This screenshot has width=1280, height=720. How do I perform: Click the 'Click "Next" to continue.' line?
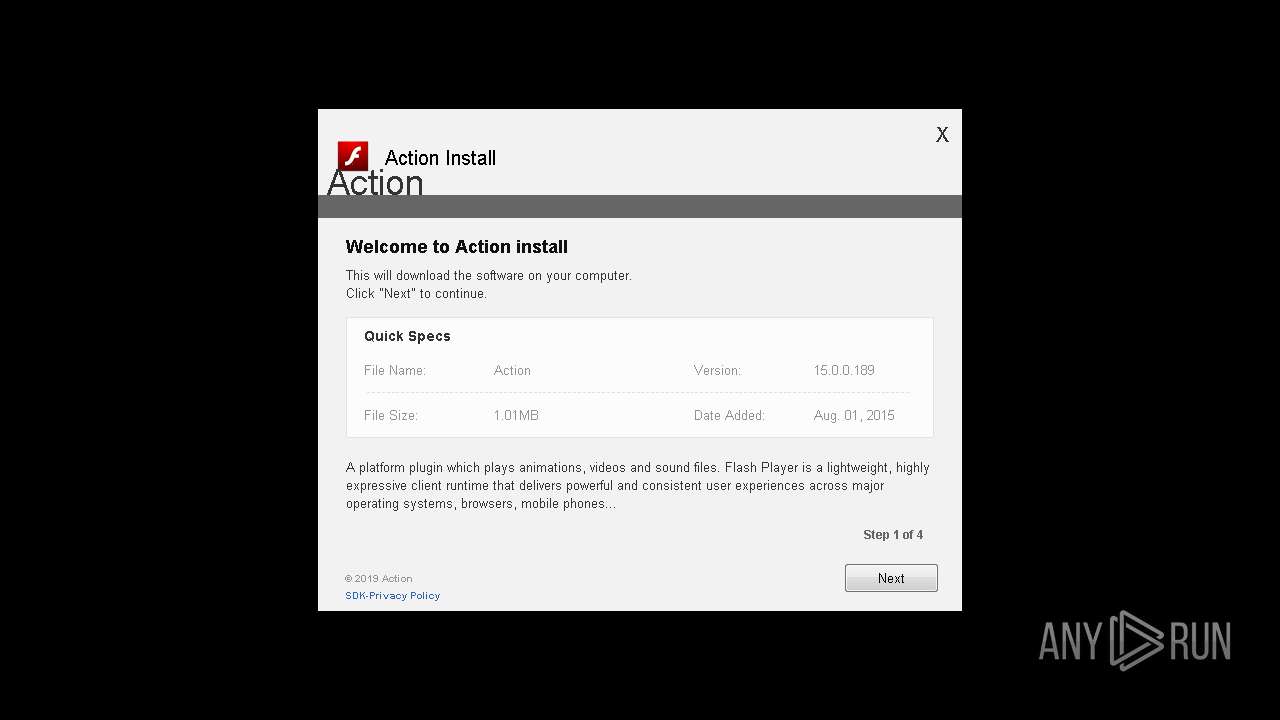tap(416, 294)
